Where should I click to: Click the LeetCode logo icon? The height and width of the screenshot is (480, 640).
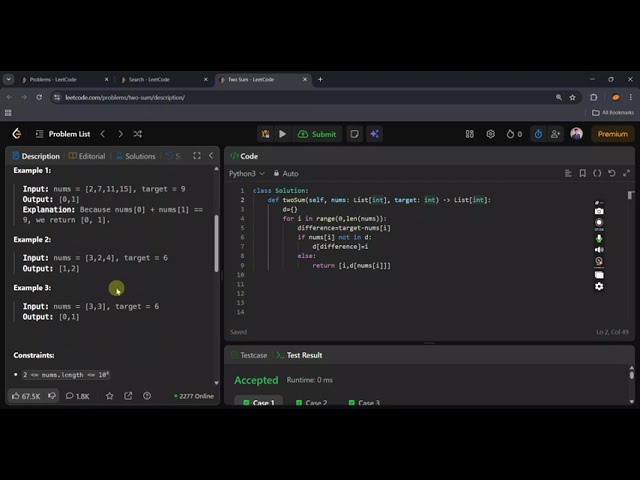tap(17, 133)
